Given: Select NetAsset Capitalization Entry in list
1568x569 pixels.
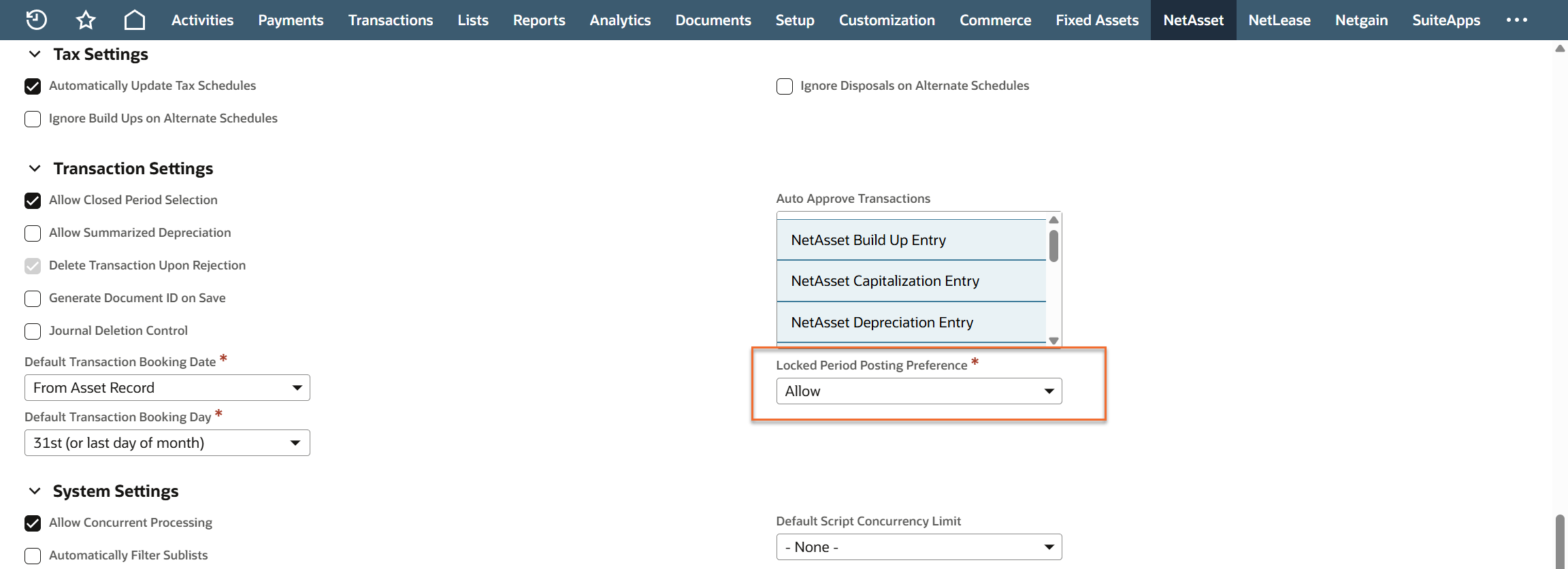Looking at the screenshot, I should coord(885,281).
